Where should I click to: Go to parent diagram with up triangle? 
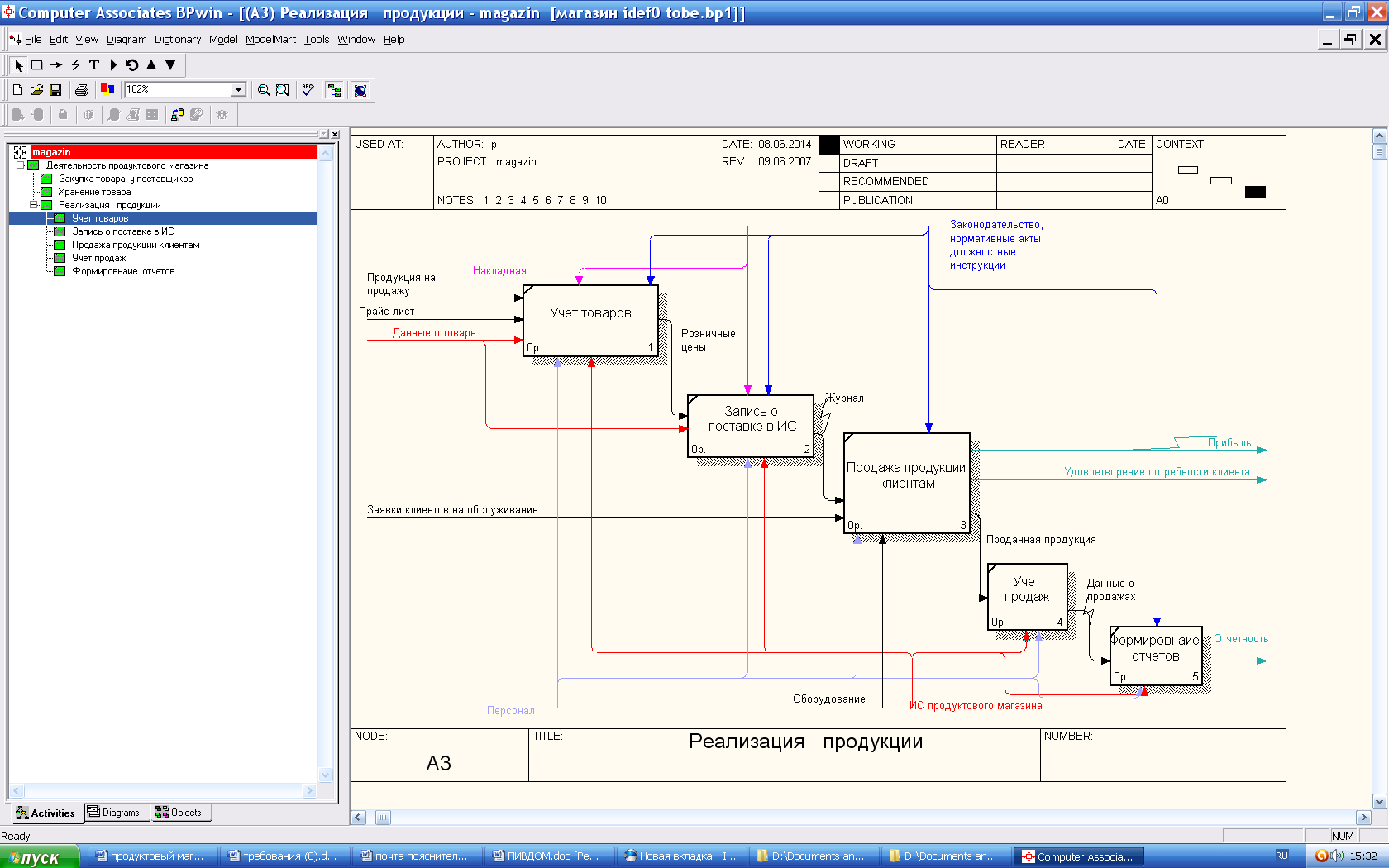(x=151, y=65)
